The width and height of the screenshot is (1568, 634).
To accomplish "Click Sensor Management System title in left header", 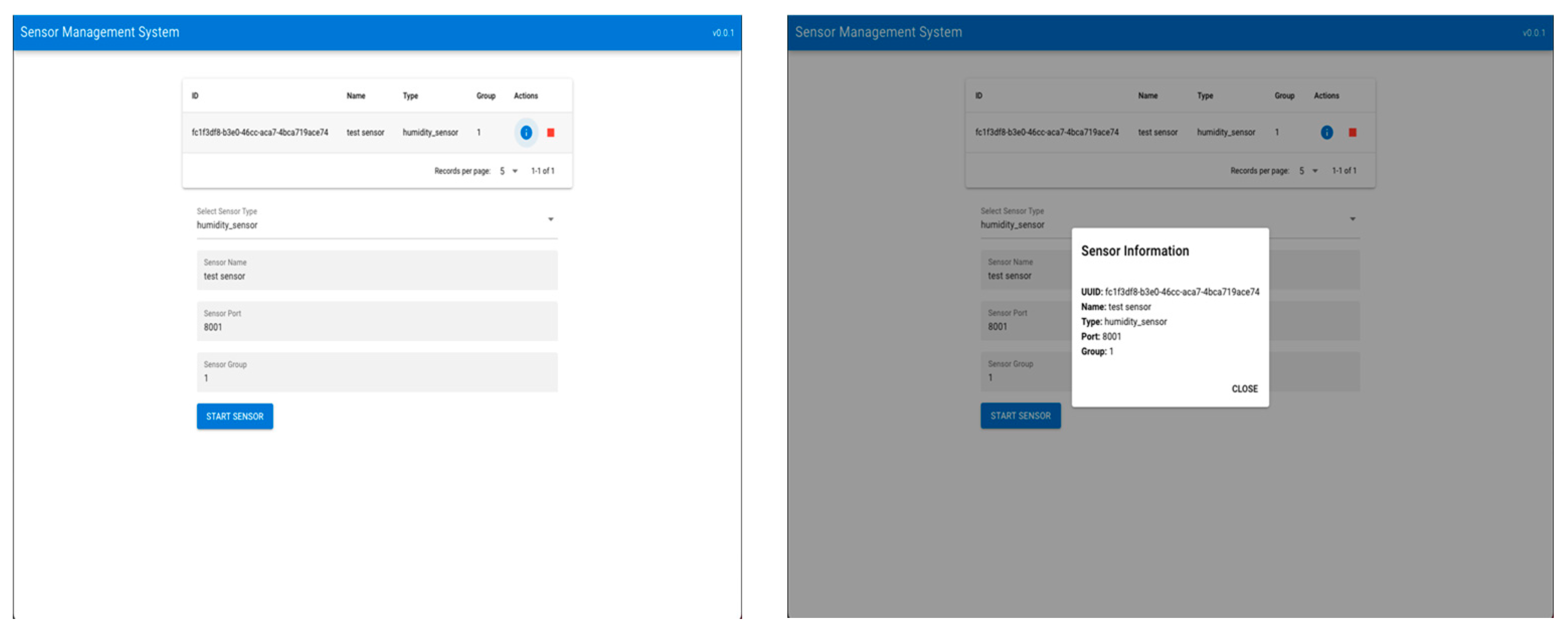I will [100, 32].
